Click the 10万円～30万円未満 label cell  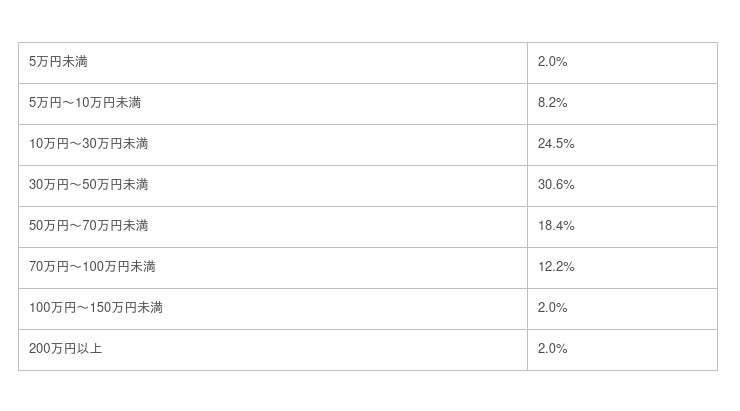point(89,144)
